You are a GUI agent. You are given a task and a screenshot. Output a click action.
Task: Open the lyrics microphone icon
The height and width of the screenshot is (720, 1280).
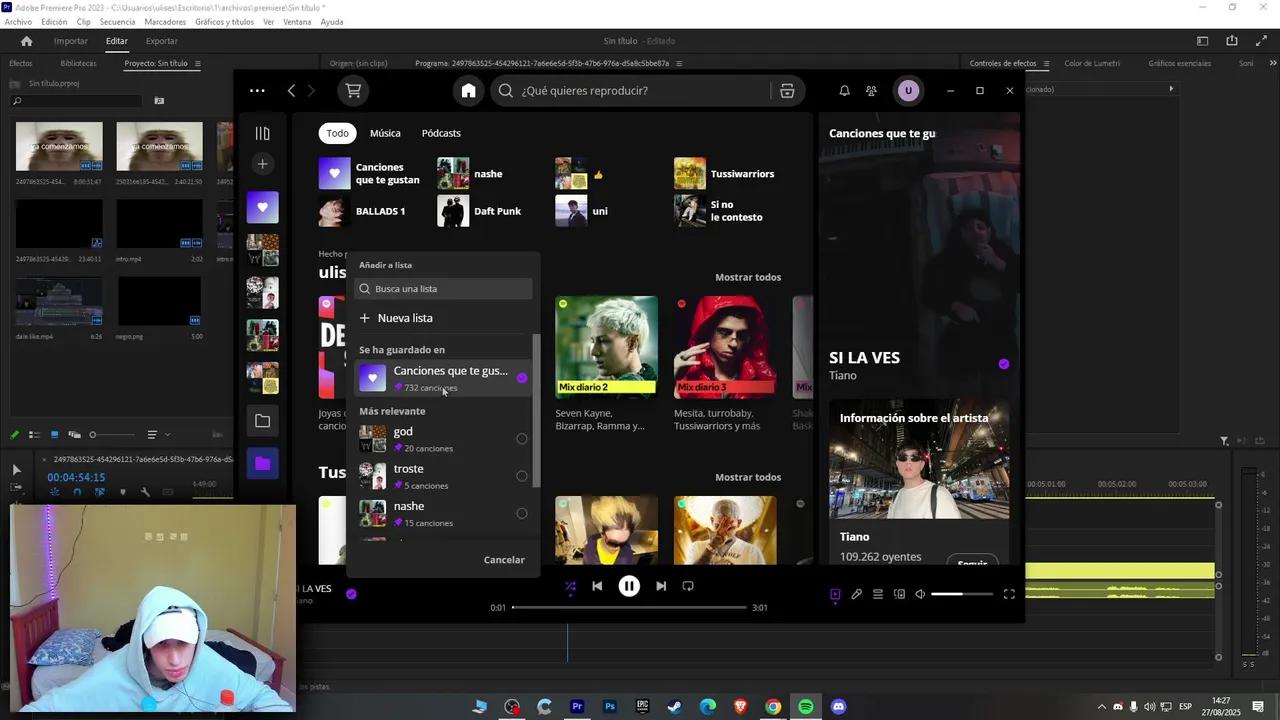856,594
